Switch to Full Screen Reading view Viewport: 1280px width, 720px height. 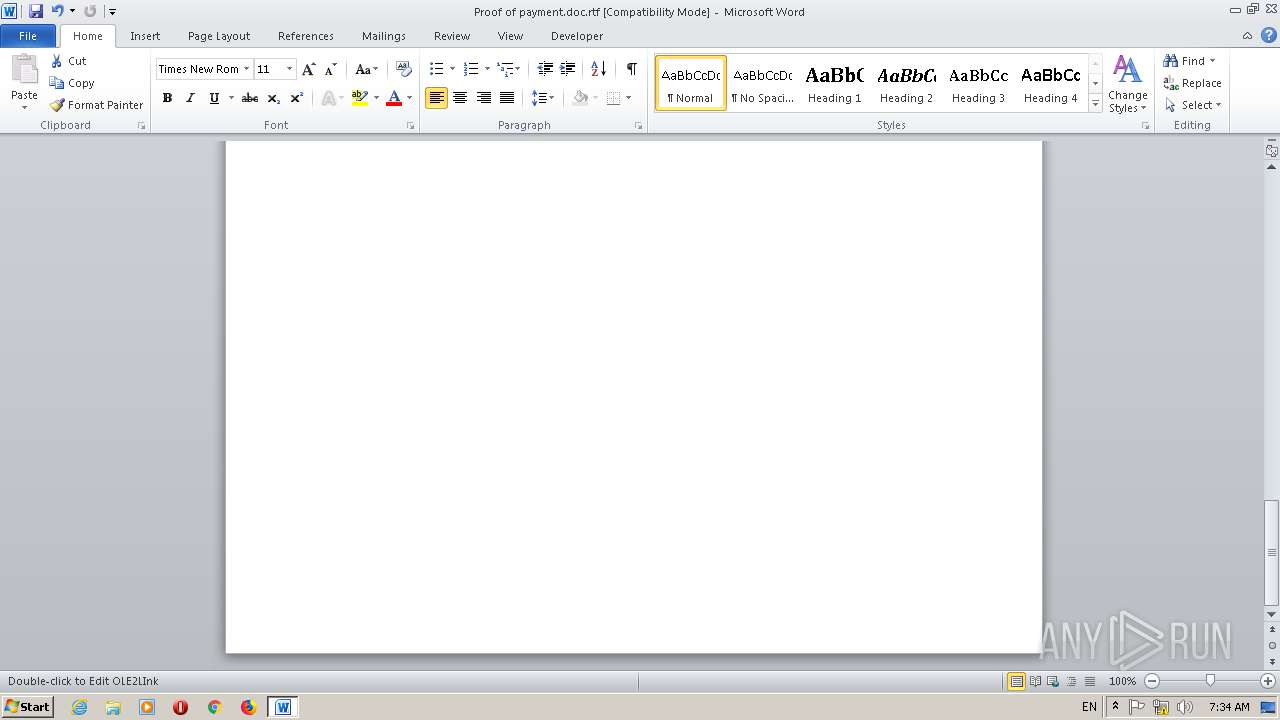tap(1035, 681)
